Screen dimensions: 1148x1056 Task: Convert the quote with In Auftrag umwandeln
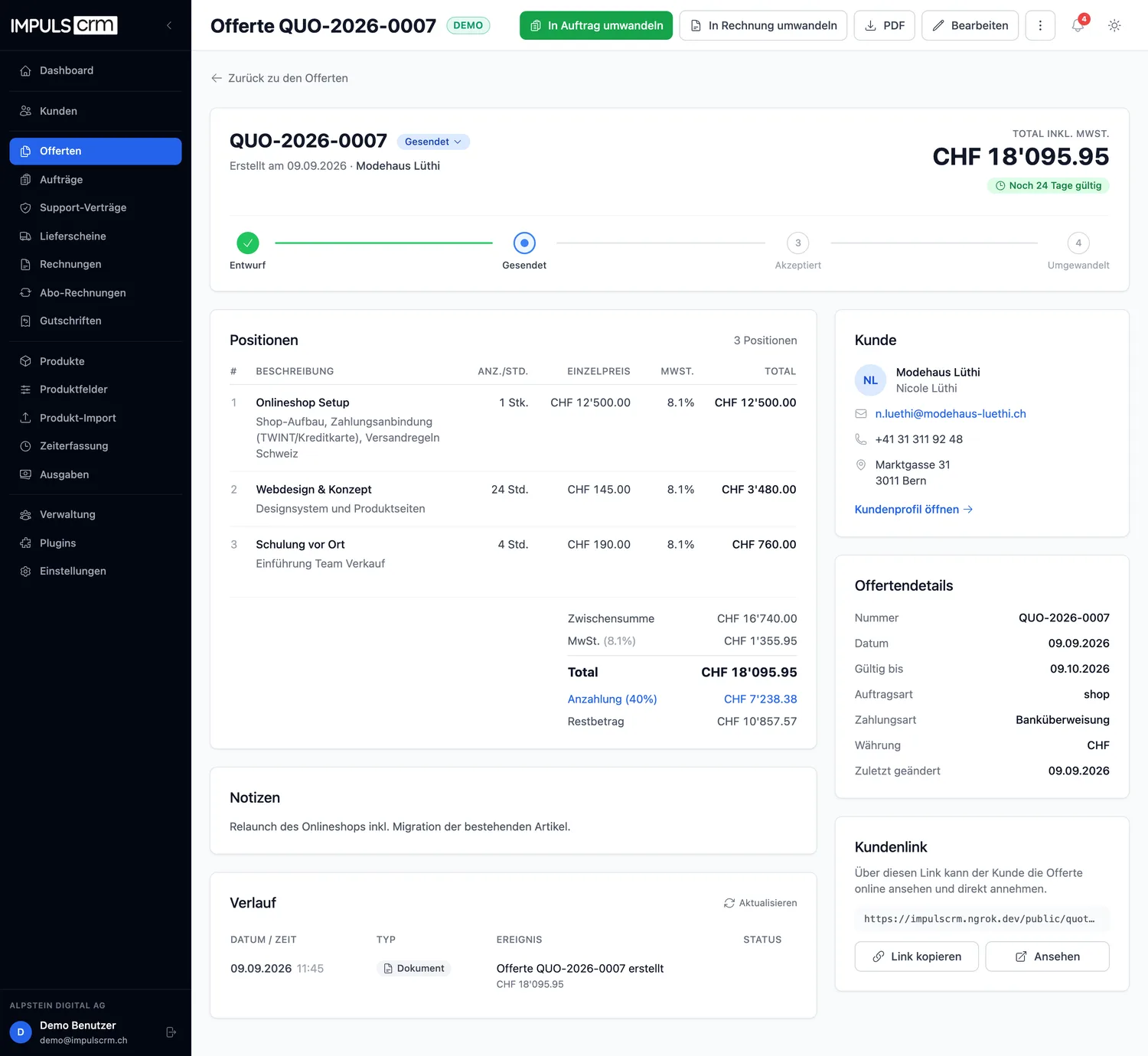coord(596,25)
